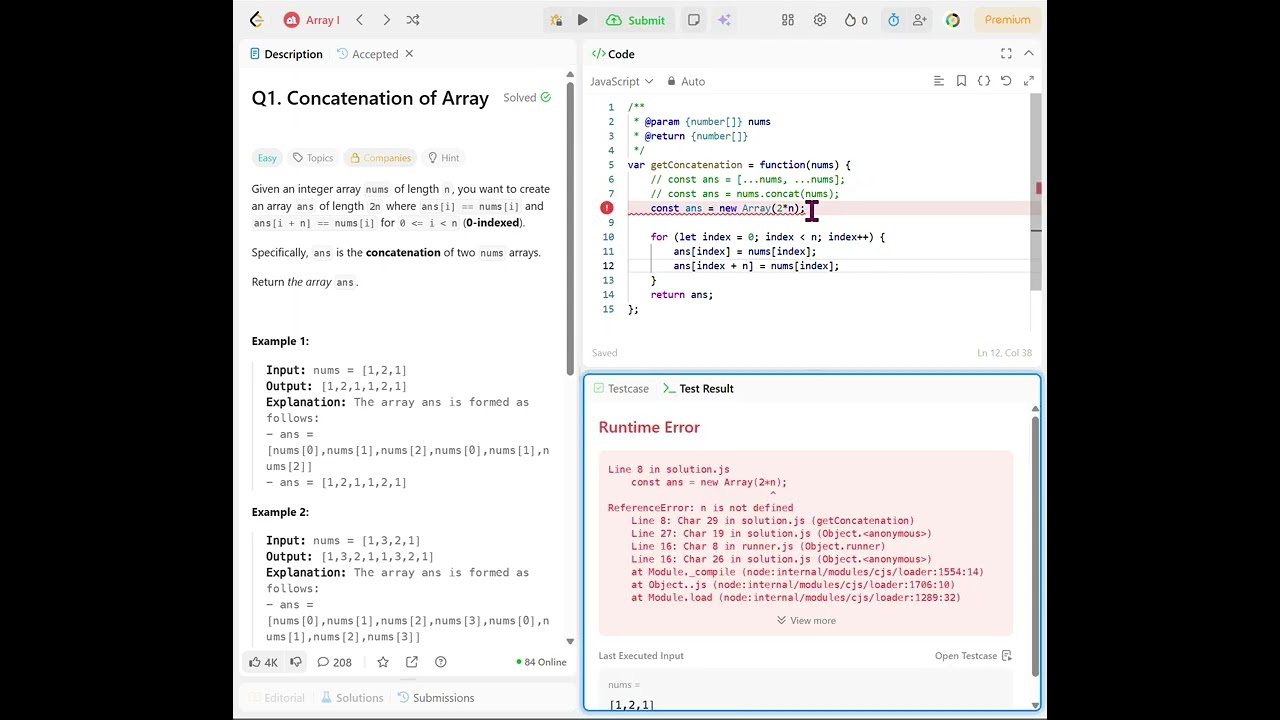Select the Easy difficulty badge

point(267,158)
